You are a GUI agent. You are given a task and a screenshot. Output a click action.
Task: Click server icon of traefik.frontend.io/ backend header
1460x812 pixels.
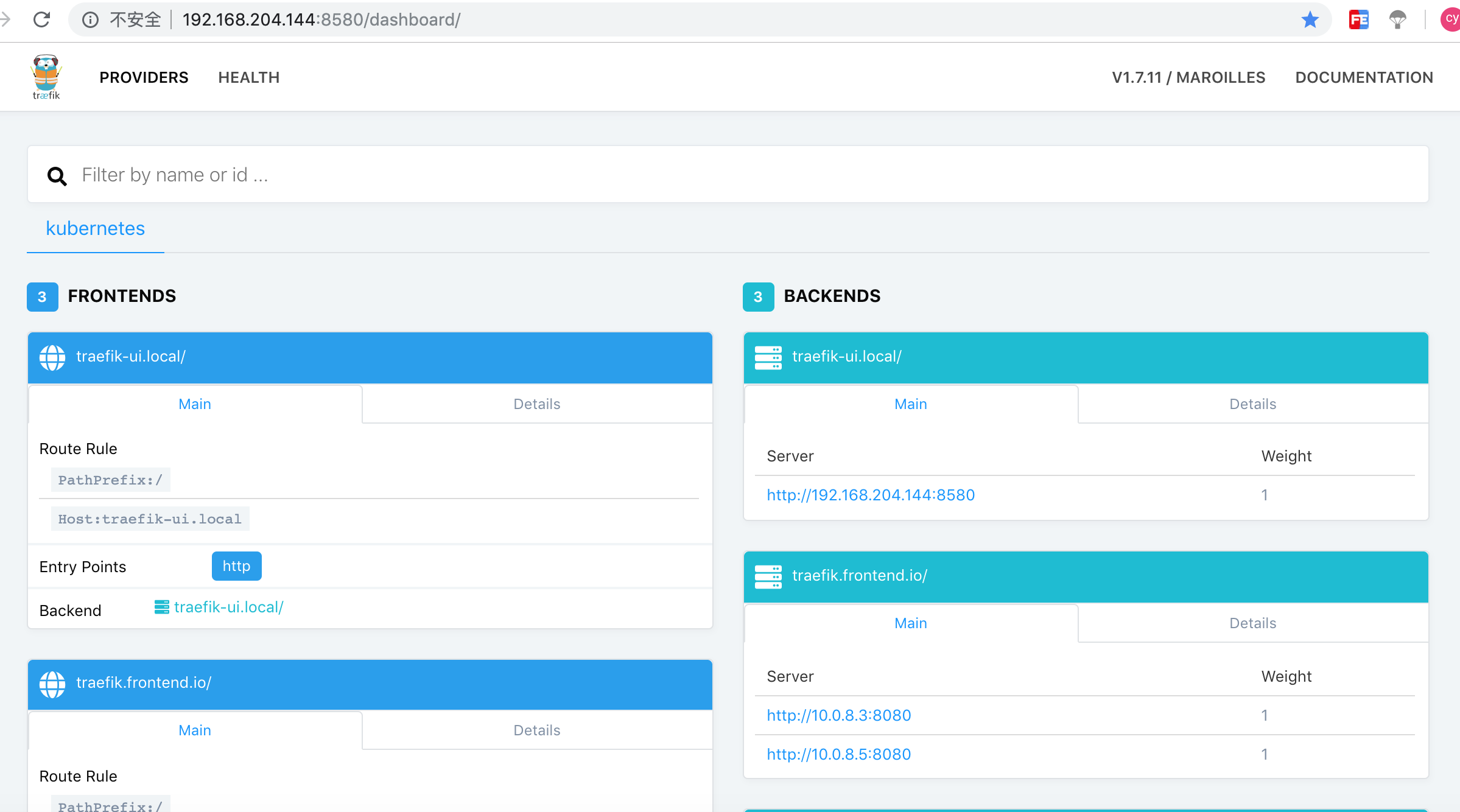click(768, 576)
